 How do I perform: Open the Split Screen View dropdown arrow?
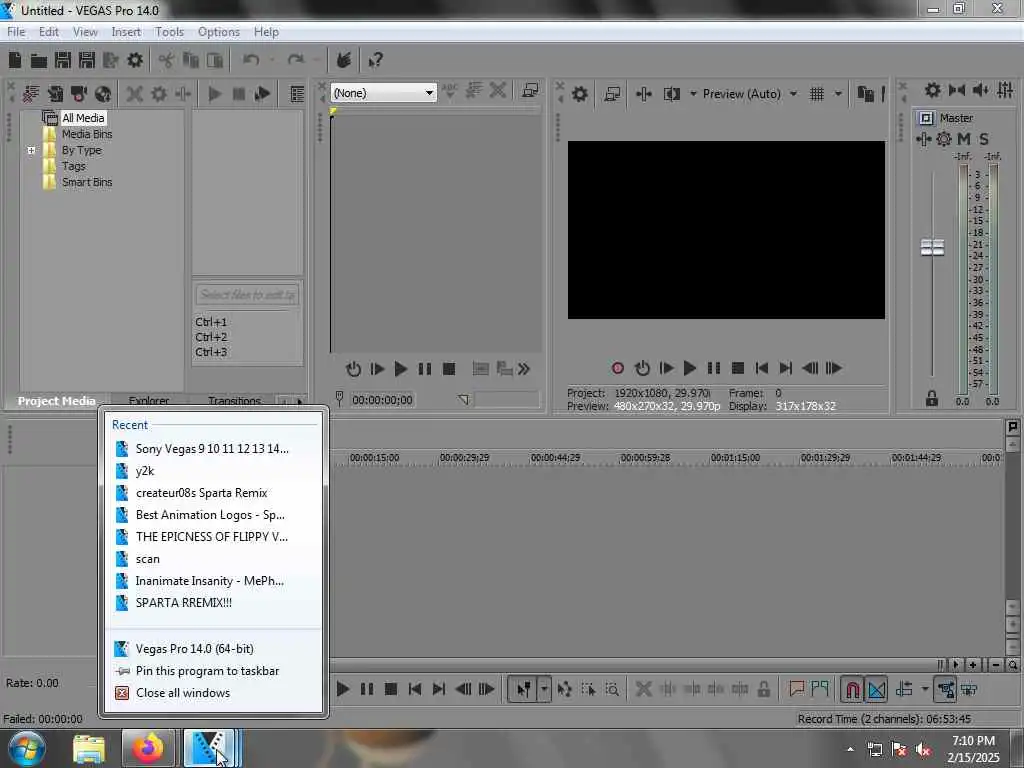(x=693, y=94)
